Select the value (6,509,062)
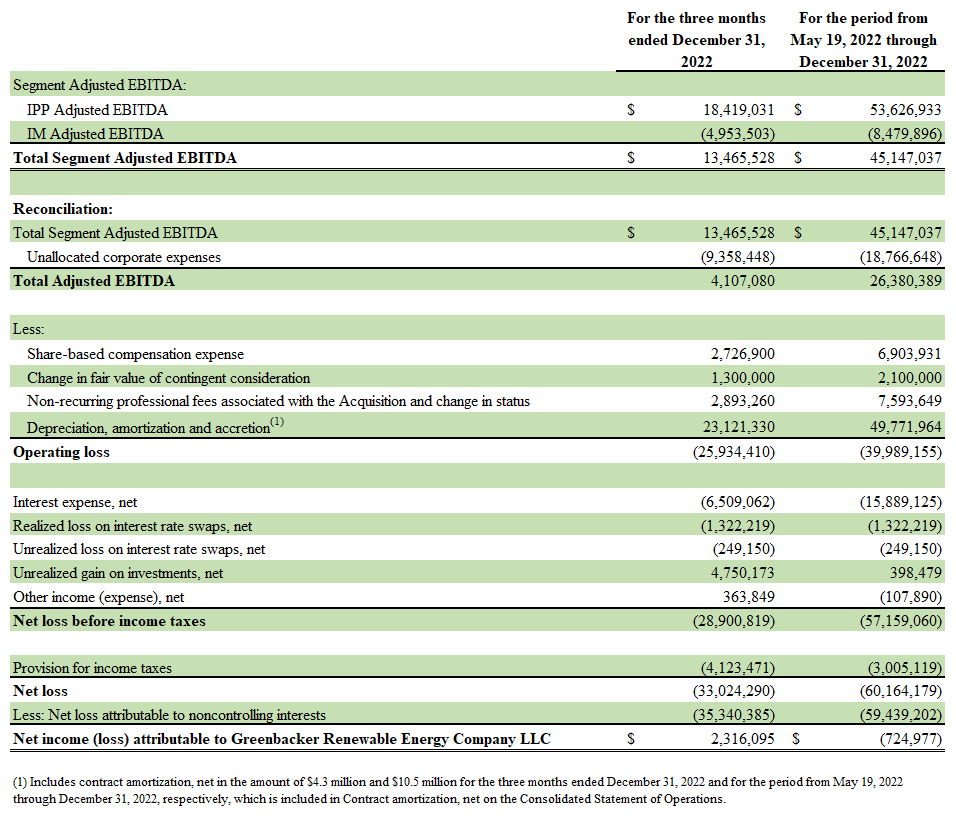 [x=738, y=502]
